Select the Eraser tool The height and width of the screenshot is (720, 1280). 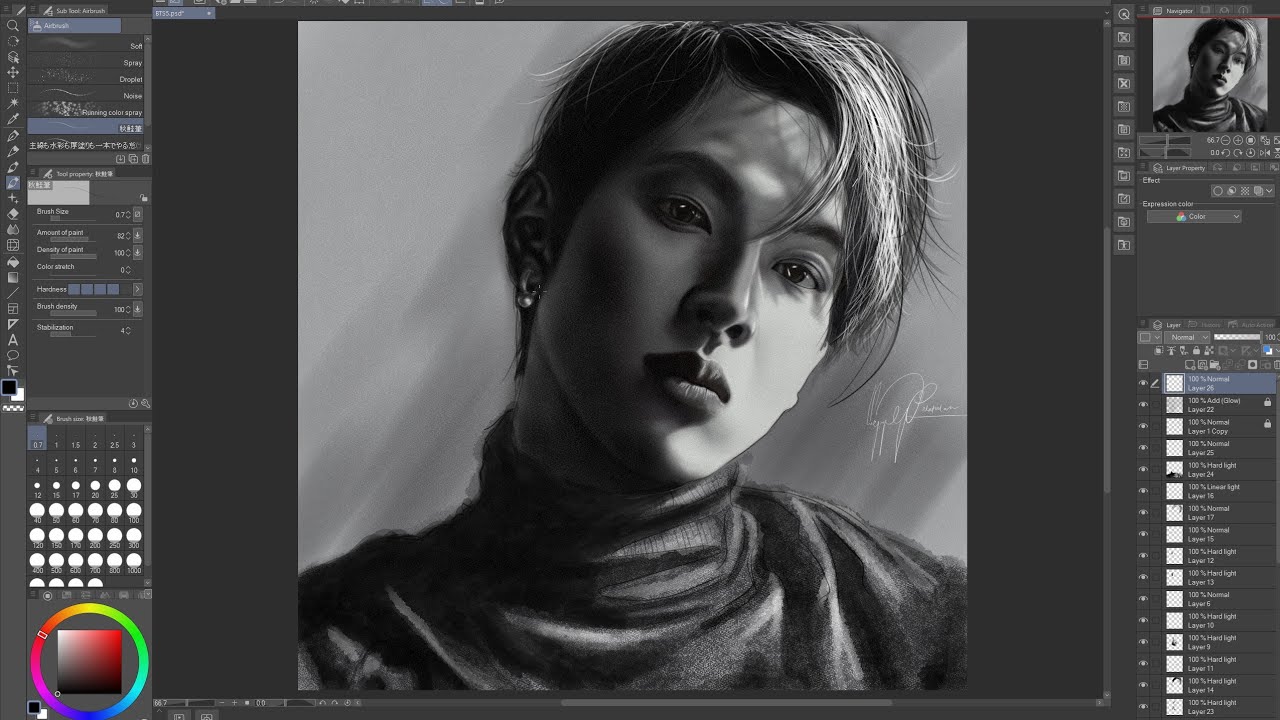click(x=13, y=214)
